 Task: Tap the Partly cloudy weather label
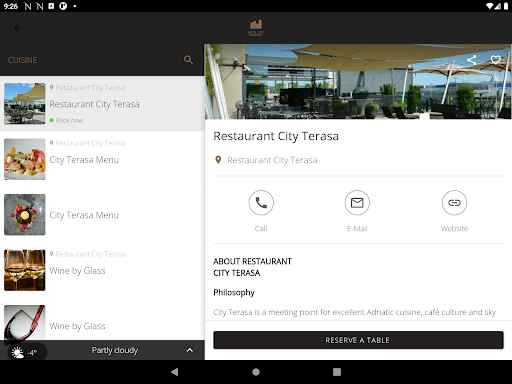(x=115, y=350)
